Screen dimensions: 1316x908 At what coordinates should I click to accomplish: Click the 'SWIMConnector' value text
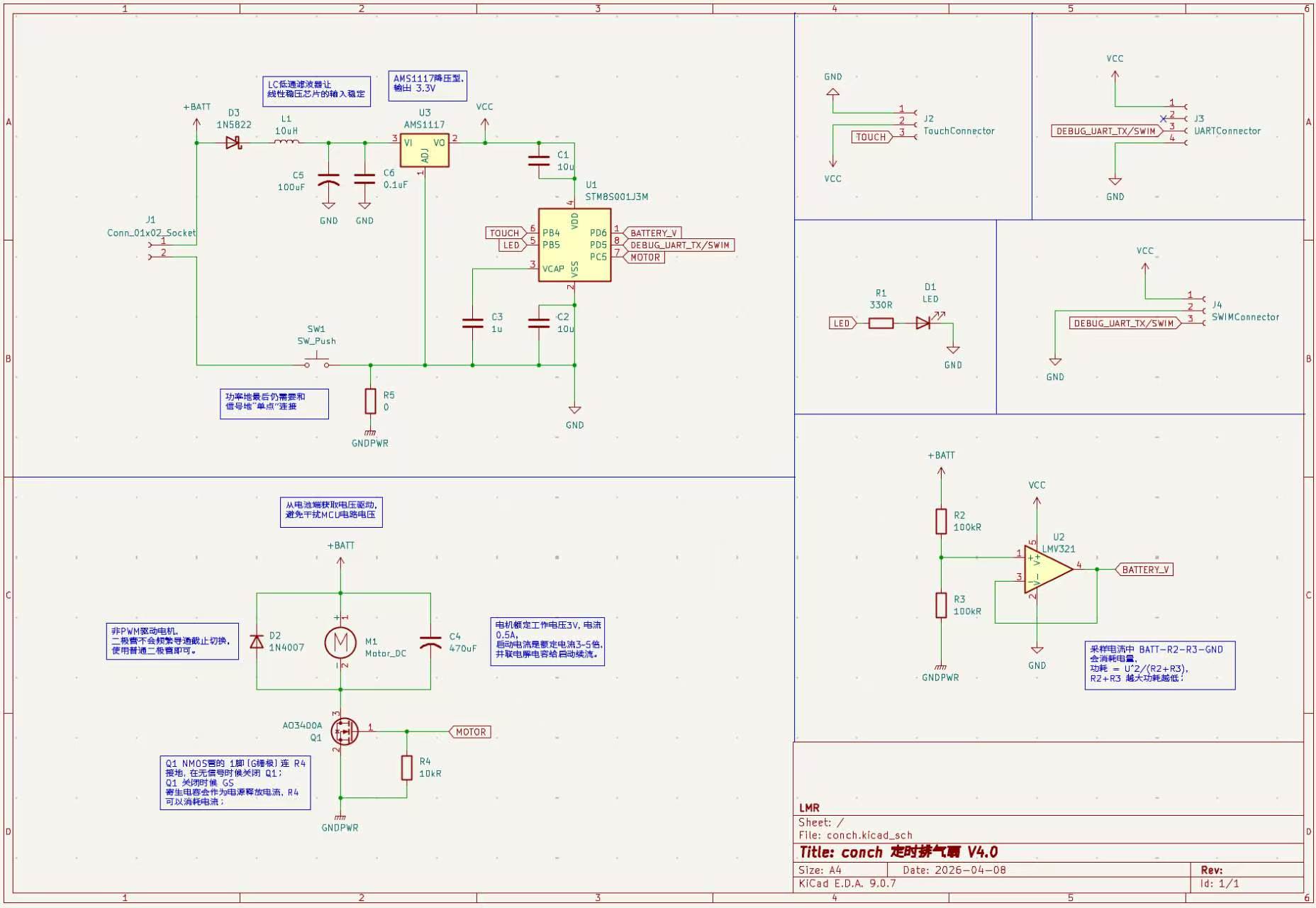[1245, 318]
